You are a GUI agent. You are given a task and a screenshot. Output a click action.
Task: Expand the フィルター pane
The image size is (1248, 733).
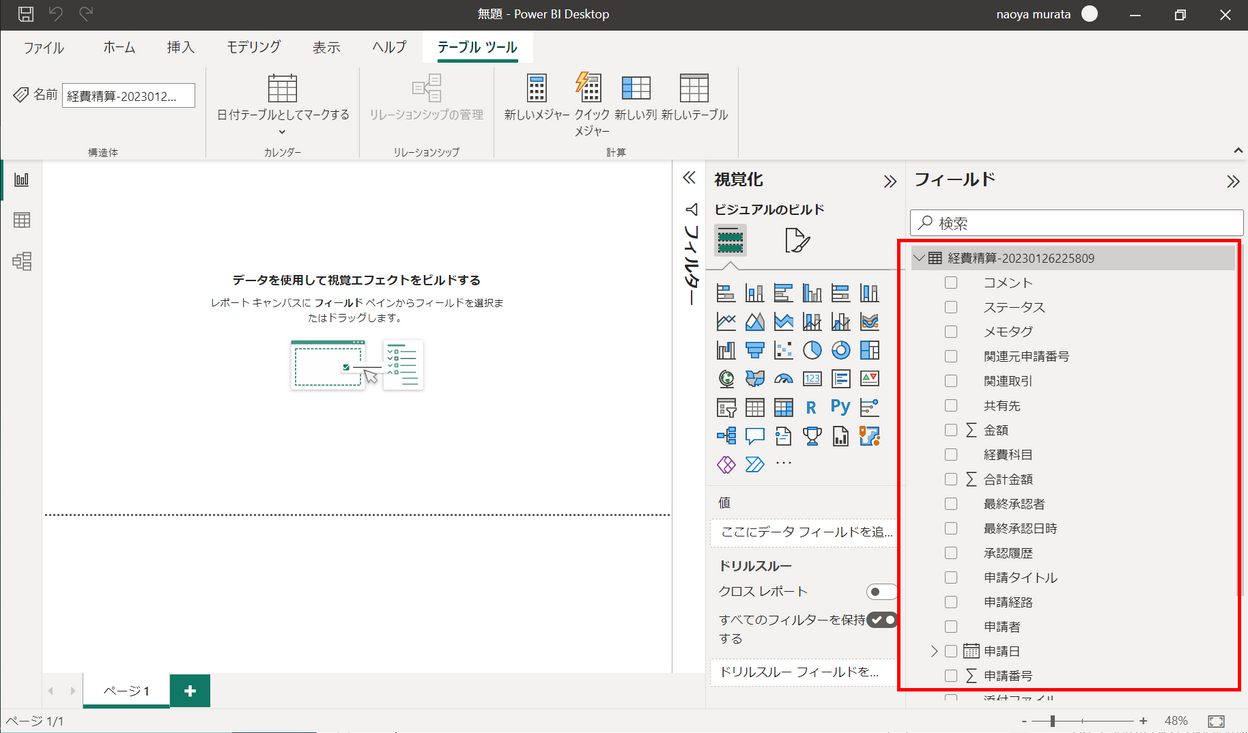tap(688, 178)
